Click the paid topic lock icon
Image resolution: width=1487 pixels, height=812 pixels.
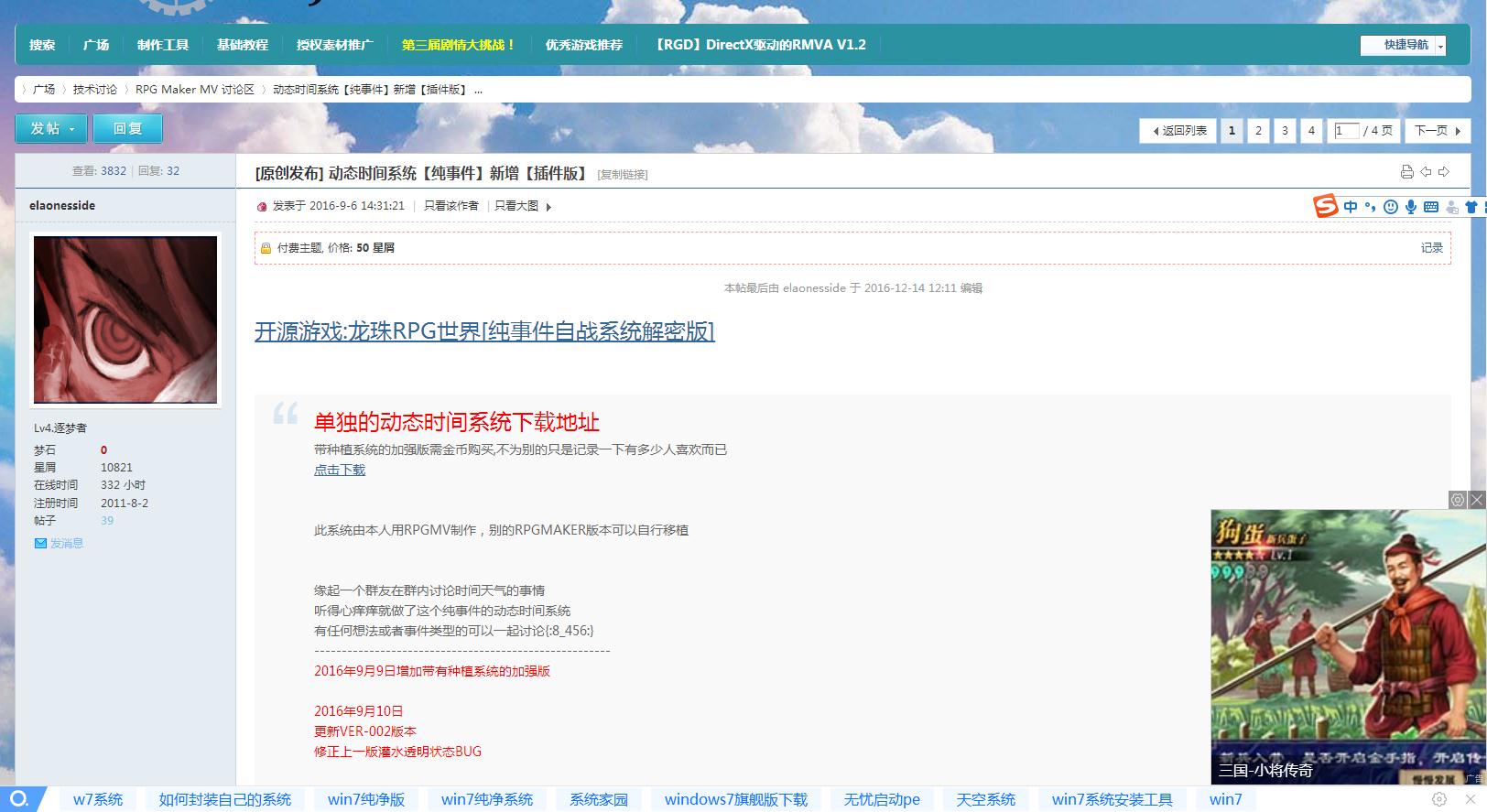point(266,248)
